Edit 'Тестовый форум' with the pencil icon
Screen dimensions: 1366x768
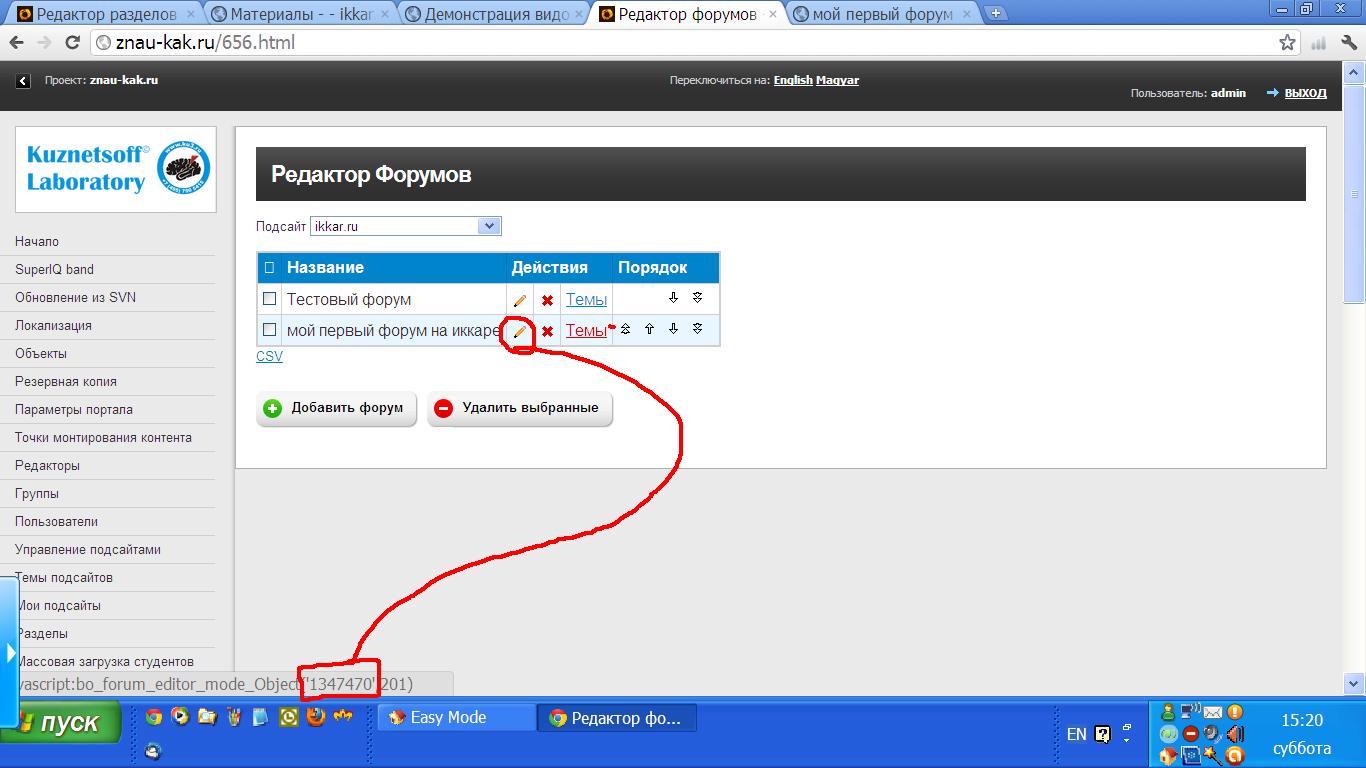point(520,300)
